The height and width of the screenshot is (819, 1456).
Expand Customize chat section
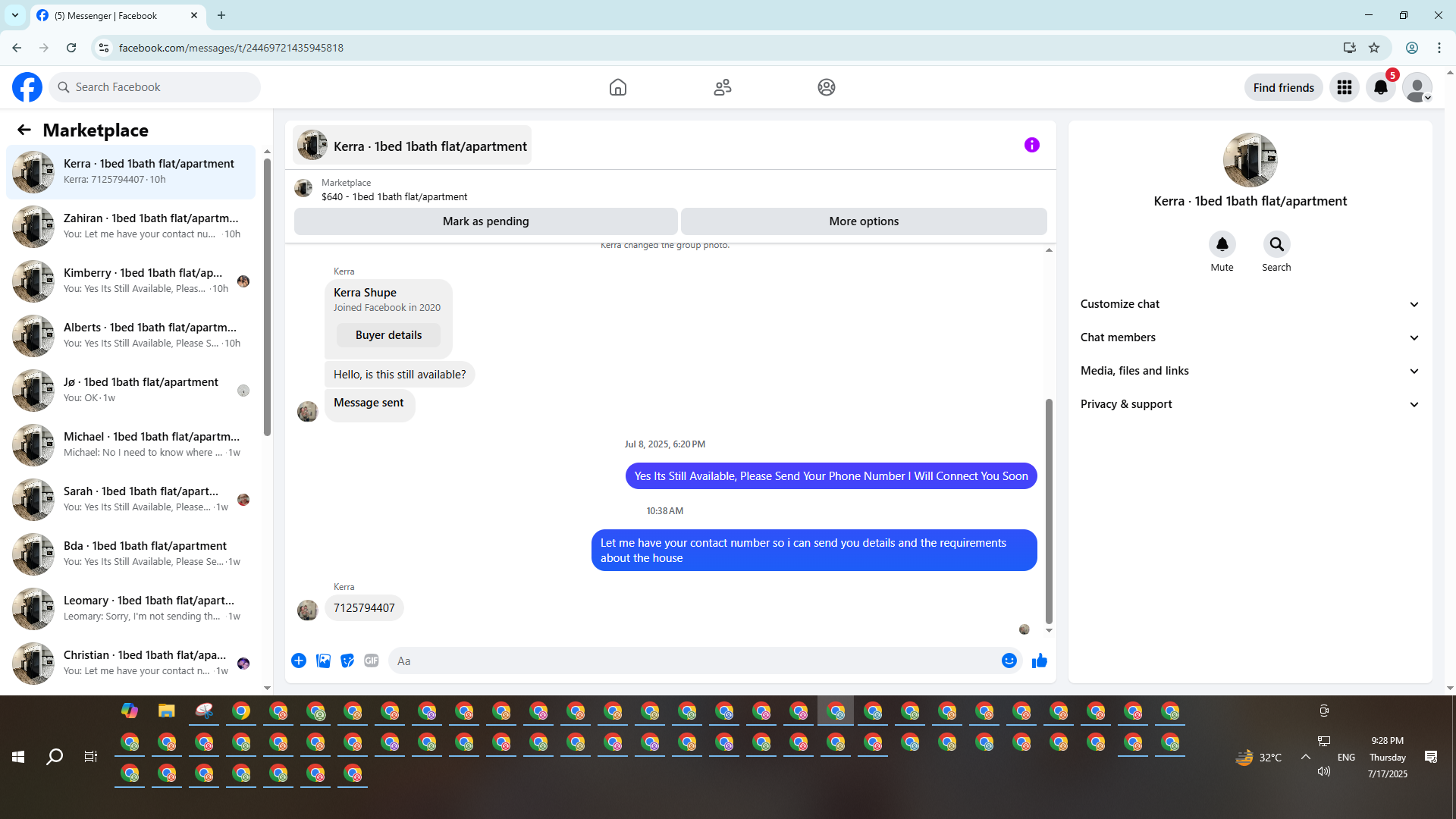coord(1250,304)
